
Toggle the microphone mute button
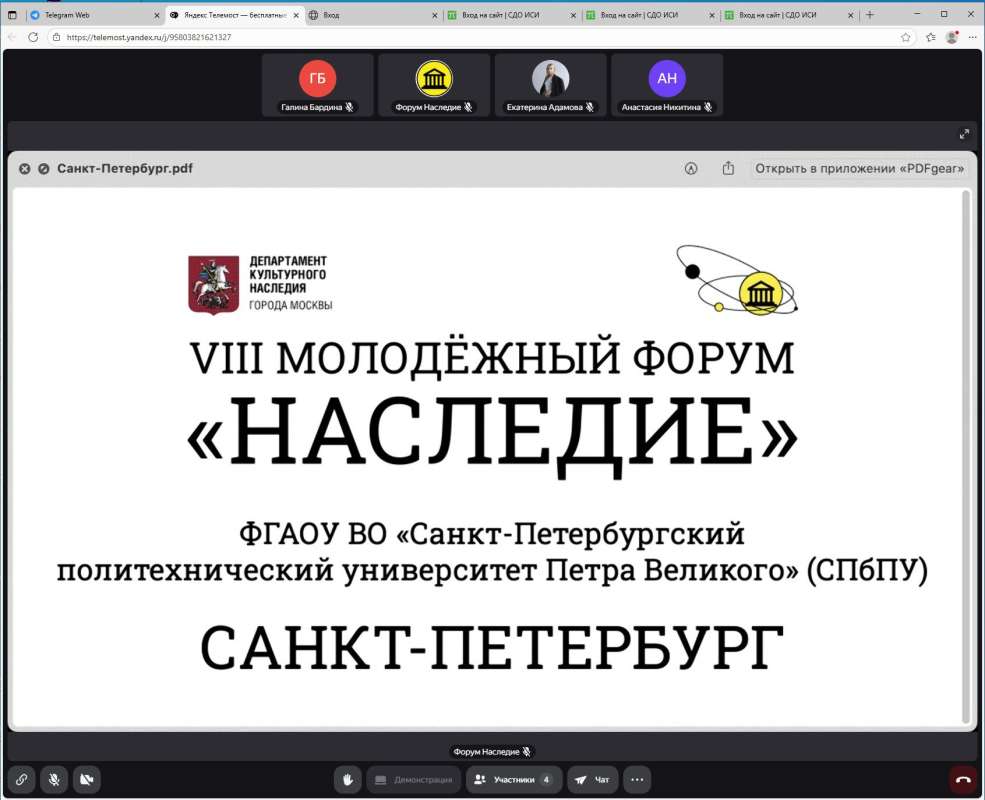pos(54,779)
